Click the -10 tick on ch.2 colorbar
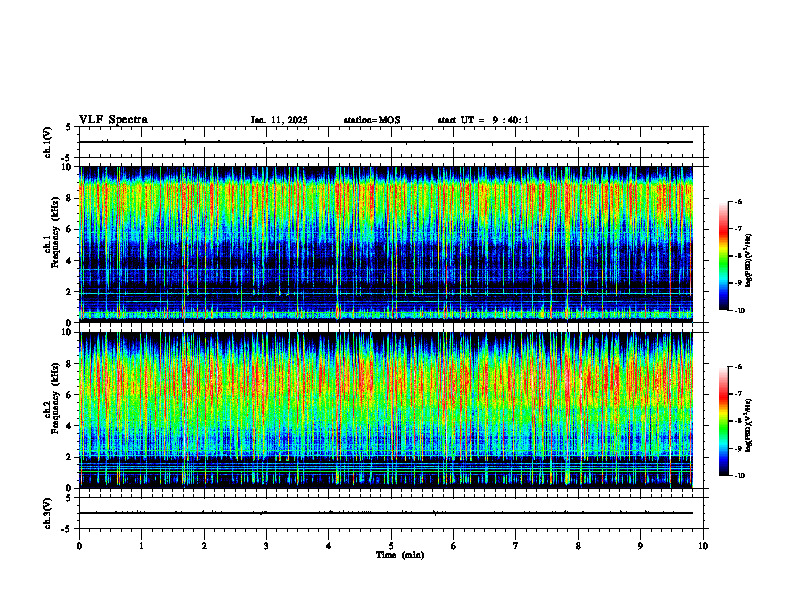This screenshot has width=792, height=612. [x=739, y=476]
